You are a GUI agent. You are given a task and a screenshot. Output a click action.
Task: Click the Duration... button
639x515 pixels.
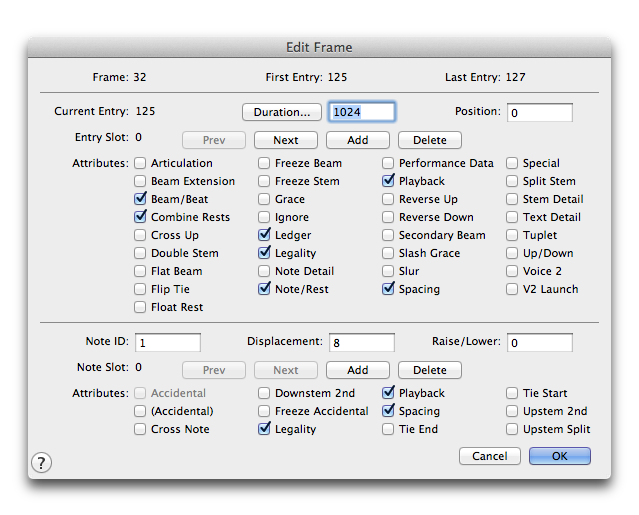282,112
